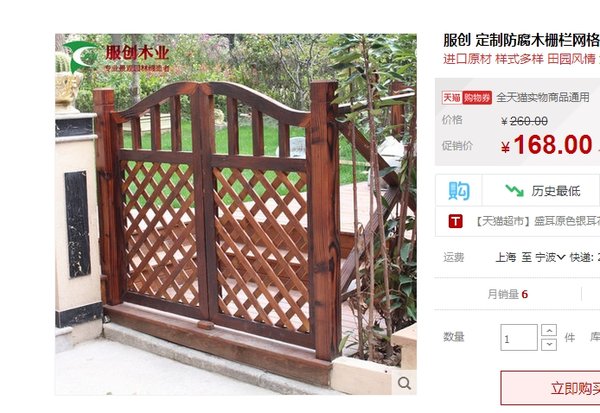Open the wooden gate product image

[236, 214]
